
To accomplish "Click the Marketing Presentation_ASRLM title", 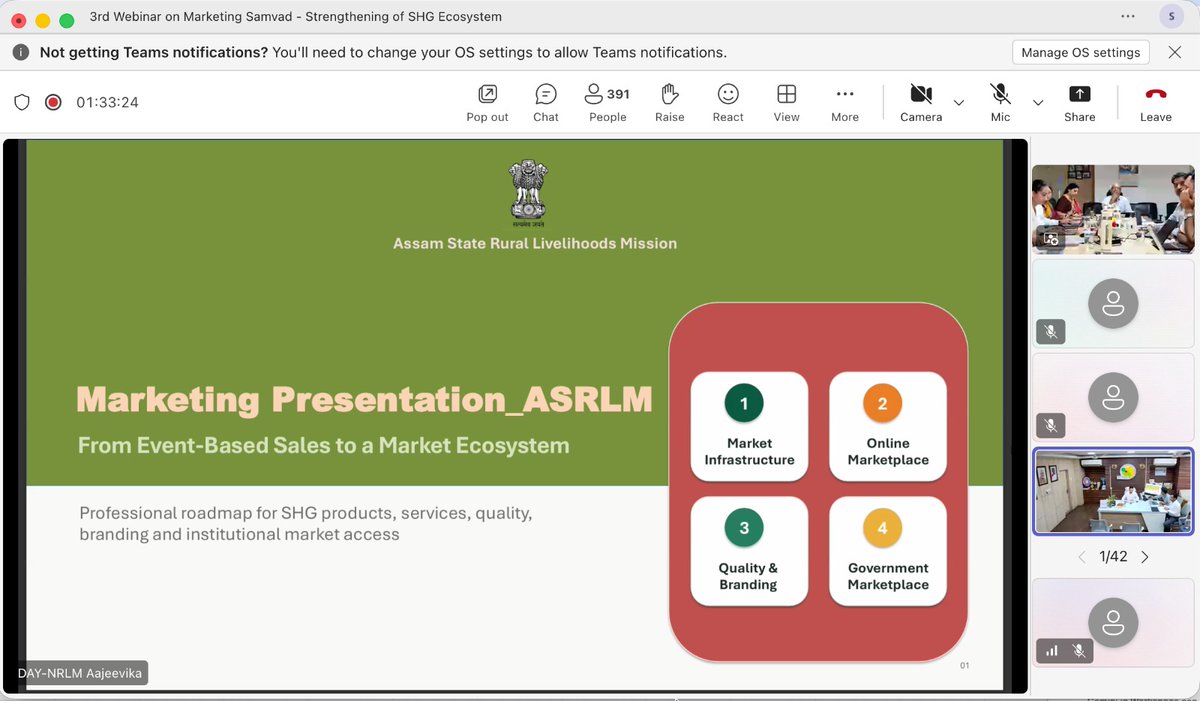I will (364, 400).
